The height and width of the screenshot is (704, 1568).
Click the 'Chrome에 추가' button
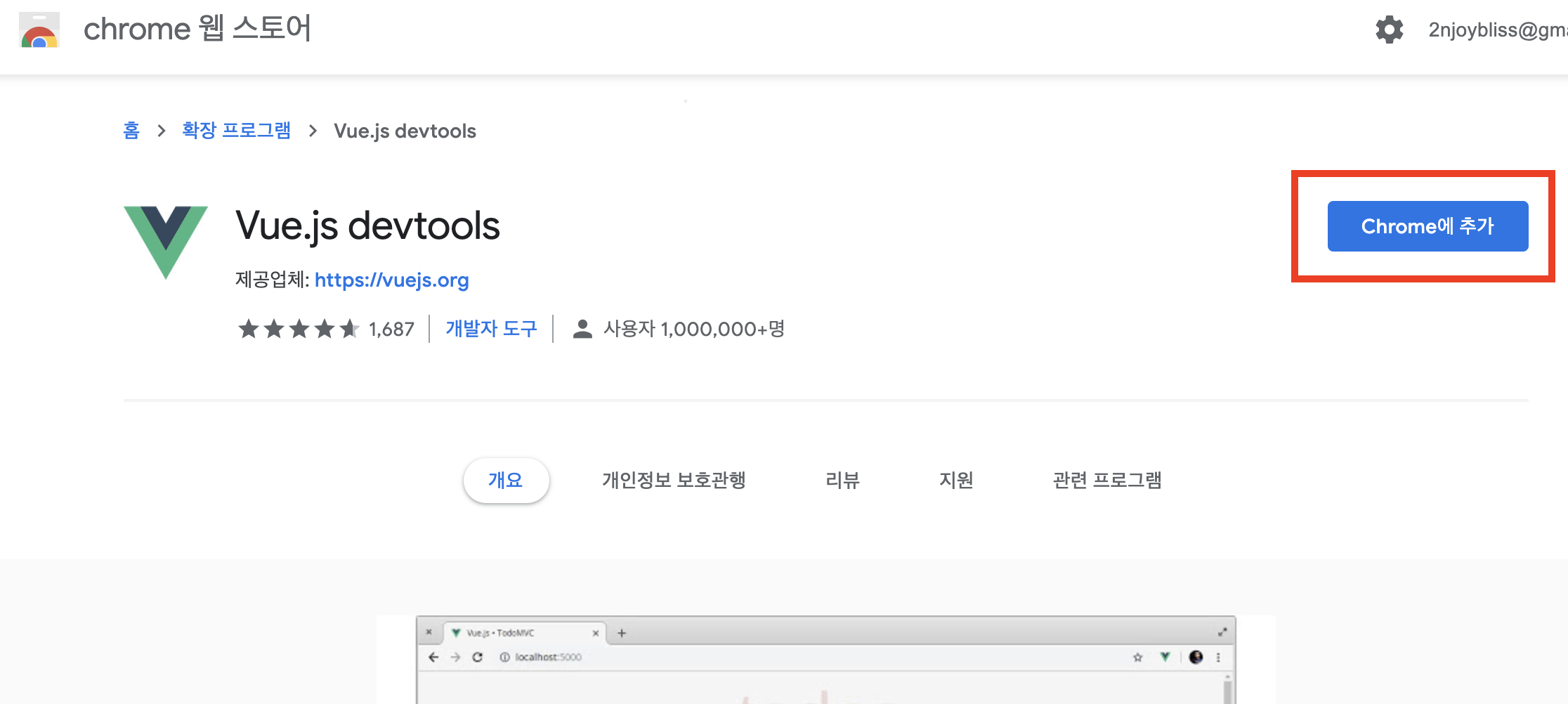(x=1427, y=226)
